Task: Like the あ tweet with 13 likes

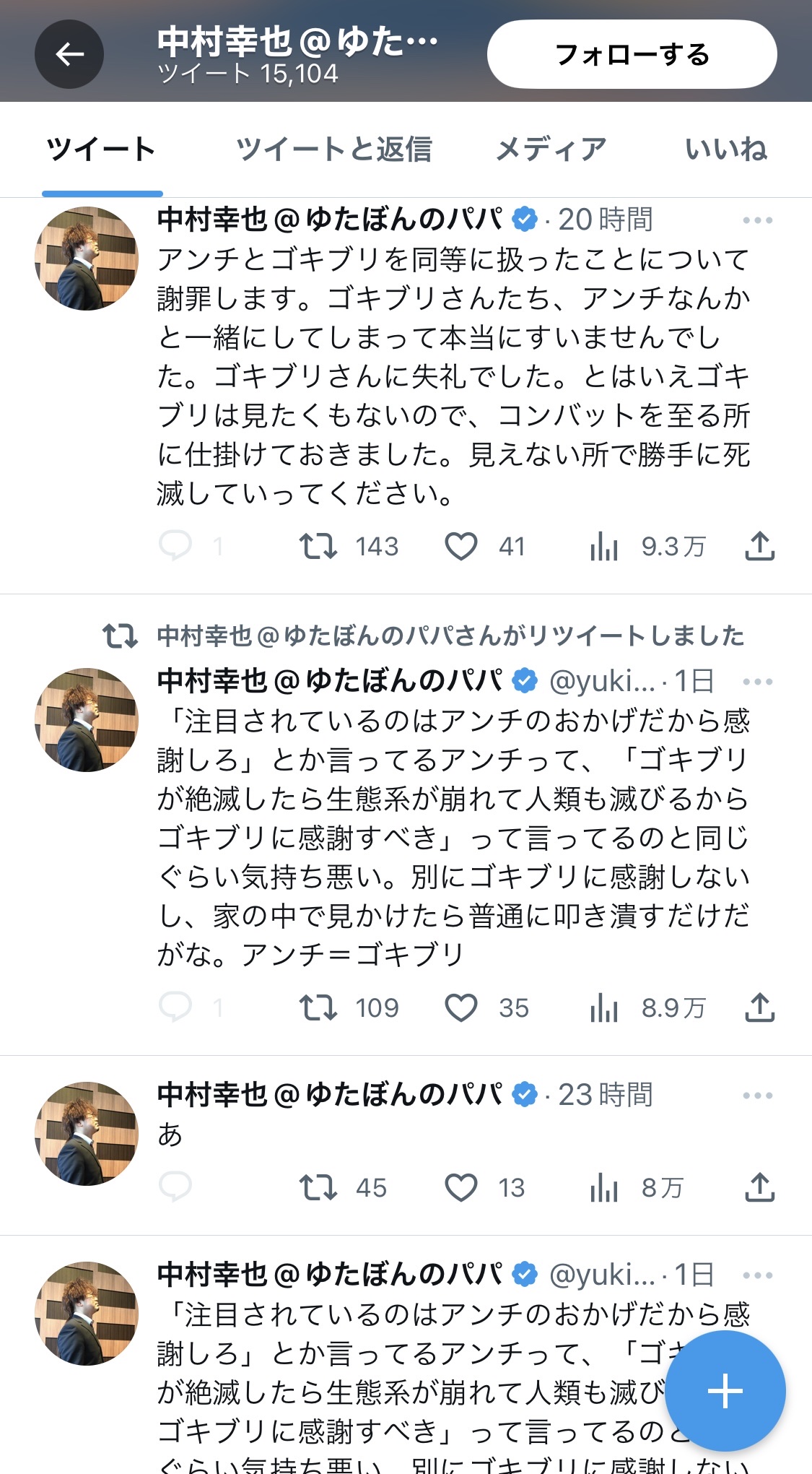Action: click(461, 1187)
